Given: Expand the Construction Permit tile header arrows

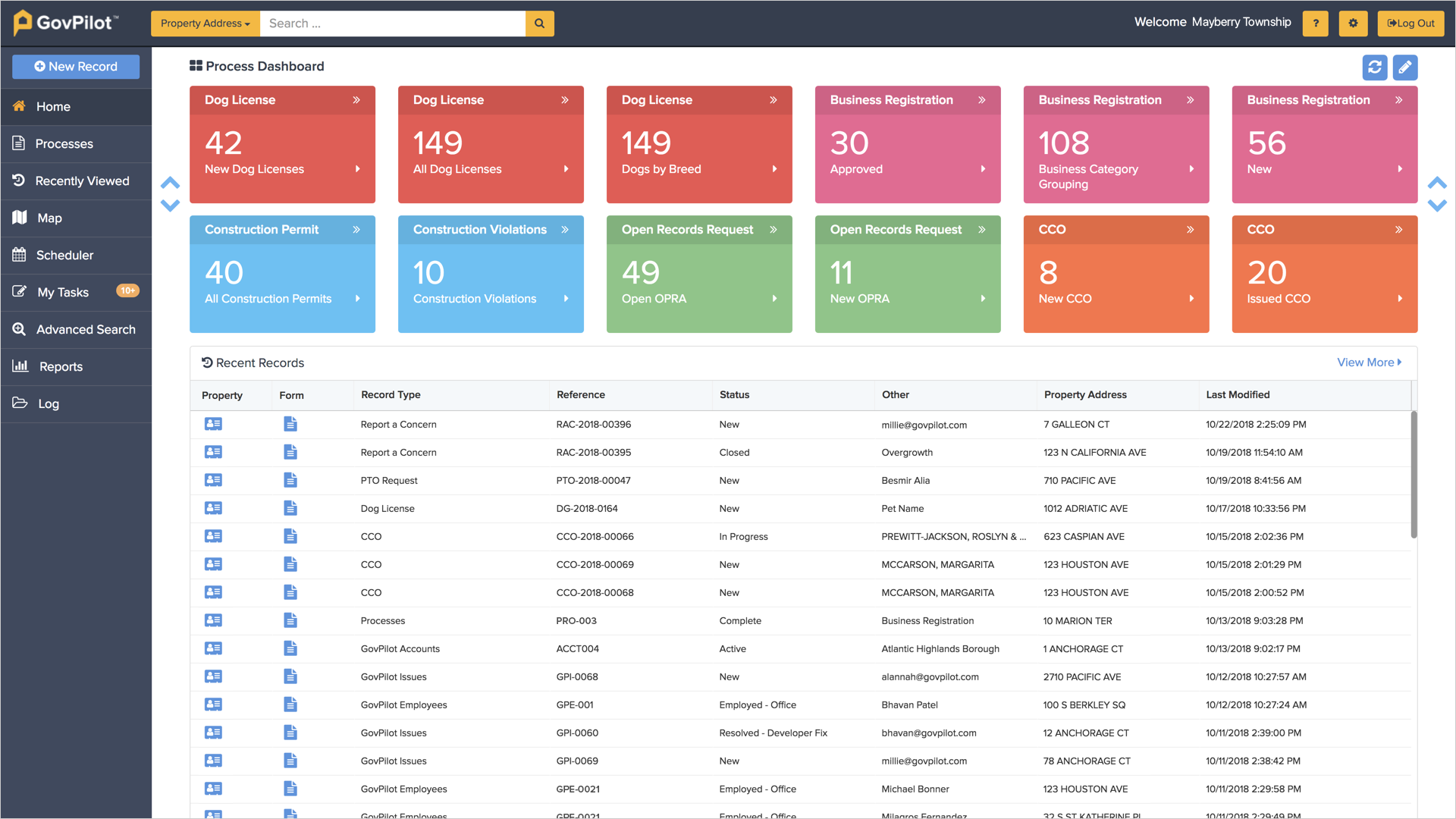Looking at the screenshot, I should pyautogui.click(x=356, y=230).
